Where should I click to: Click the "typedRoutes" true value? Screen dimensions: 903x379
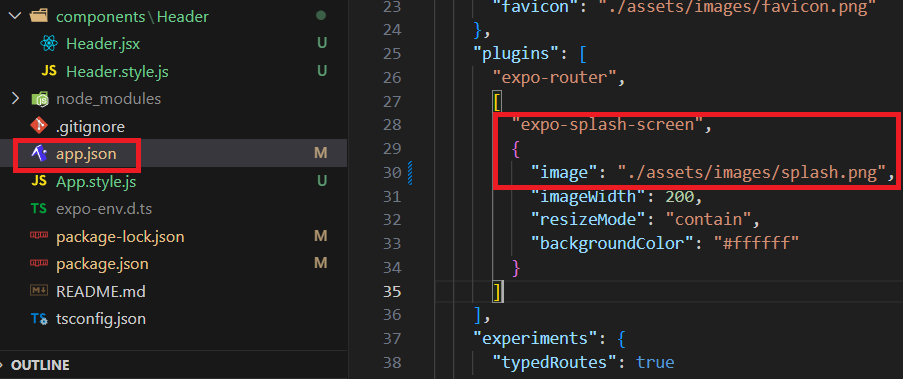[655, 362]
